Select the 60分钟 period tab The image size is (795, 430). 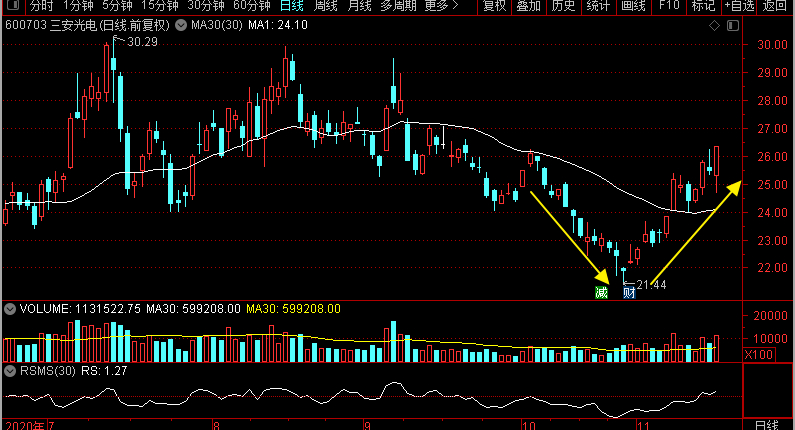click(252, 6)
